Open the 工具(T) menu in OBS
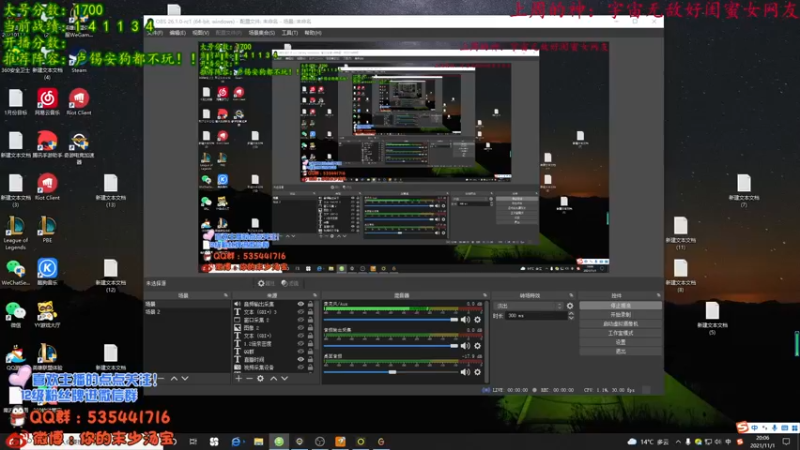Image resolution: width=800 pixels, height=450 pixels. tap(289, 33)
